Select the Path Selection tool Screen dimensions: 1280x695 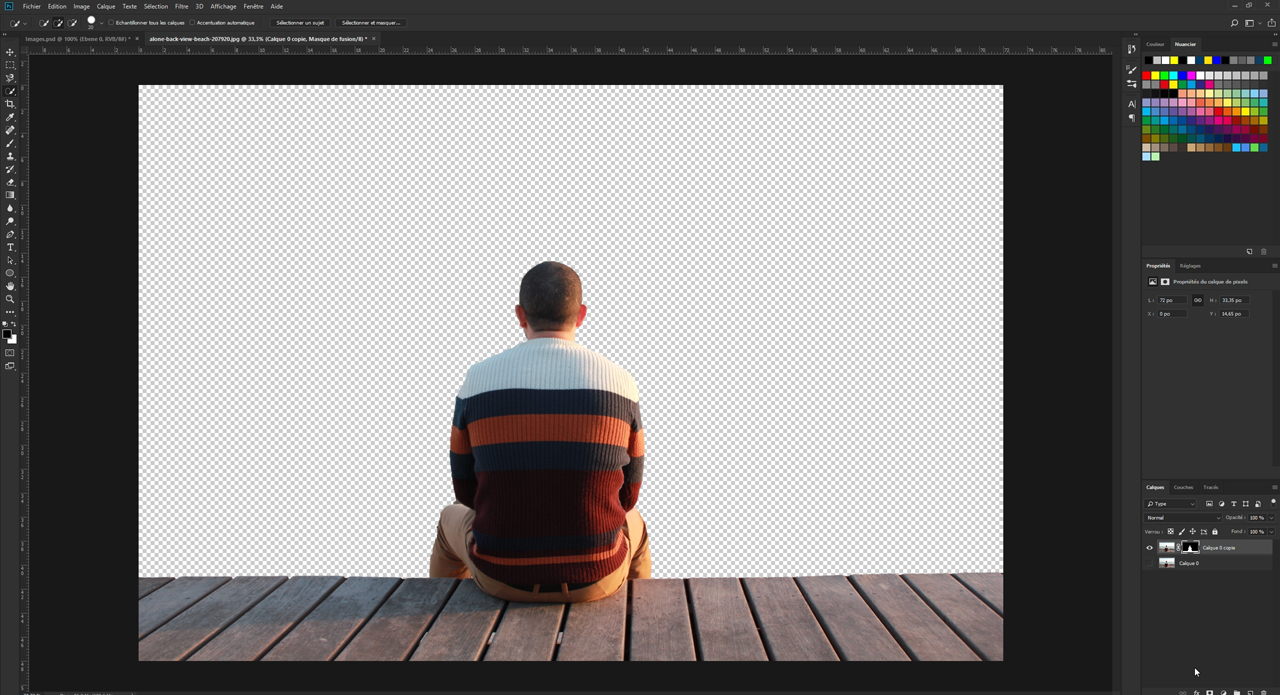pos(10,260)
